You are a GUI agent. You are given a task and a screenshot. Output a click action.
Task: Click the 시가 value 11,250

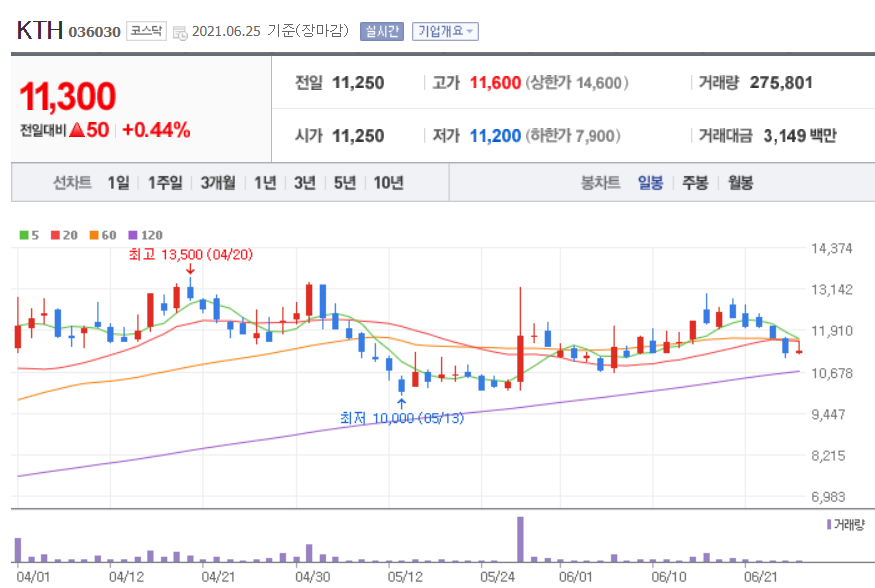coord(358,136)
